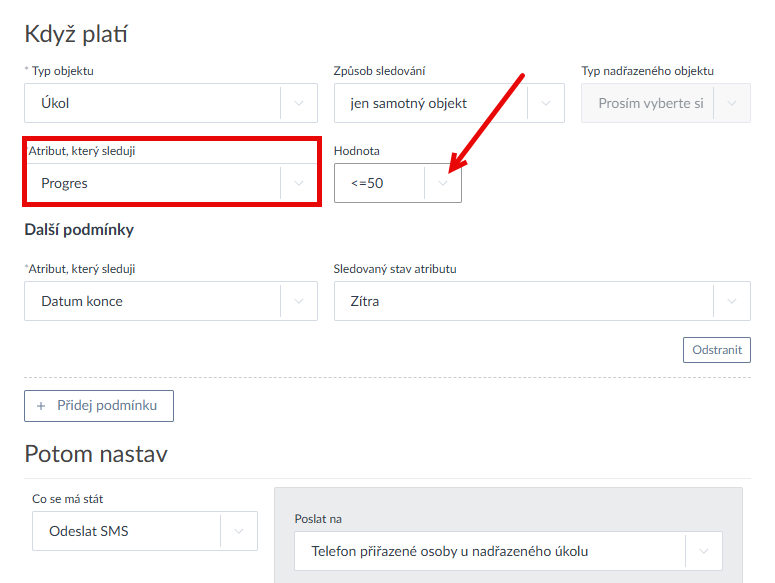Open the Typ nadřazeného objektu chevron
This screenshot has height=583, width=775.
tap(733, 103)
